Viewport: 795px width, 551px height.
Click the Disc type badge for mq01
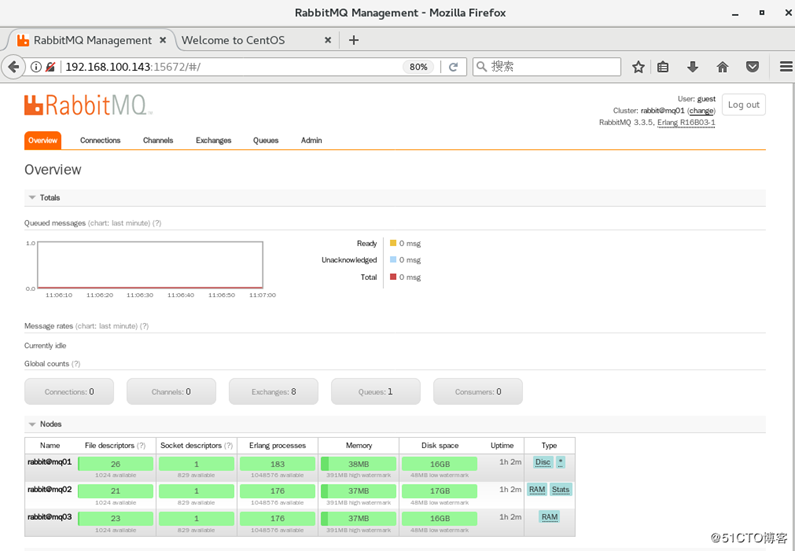(543, 462)
